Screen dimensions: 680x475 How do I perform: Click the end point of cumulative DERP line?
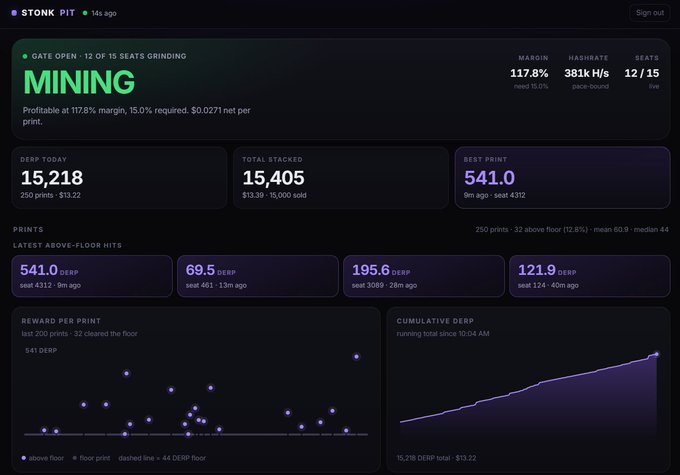pos(657,354)
